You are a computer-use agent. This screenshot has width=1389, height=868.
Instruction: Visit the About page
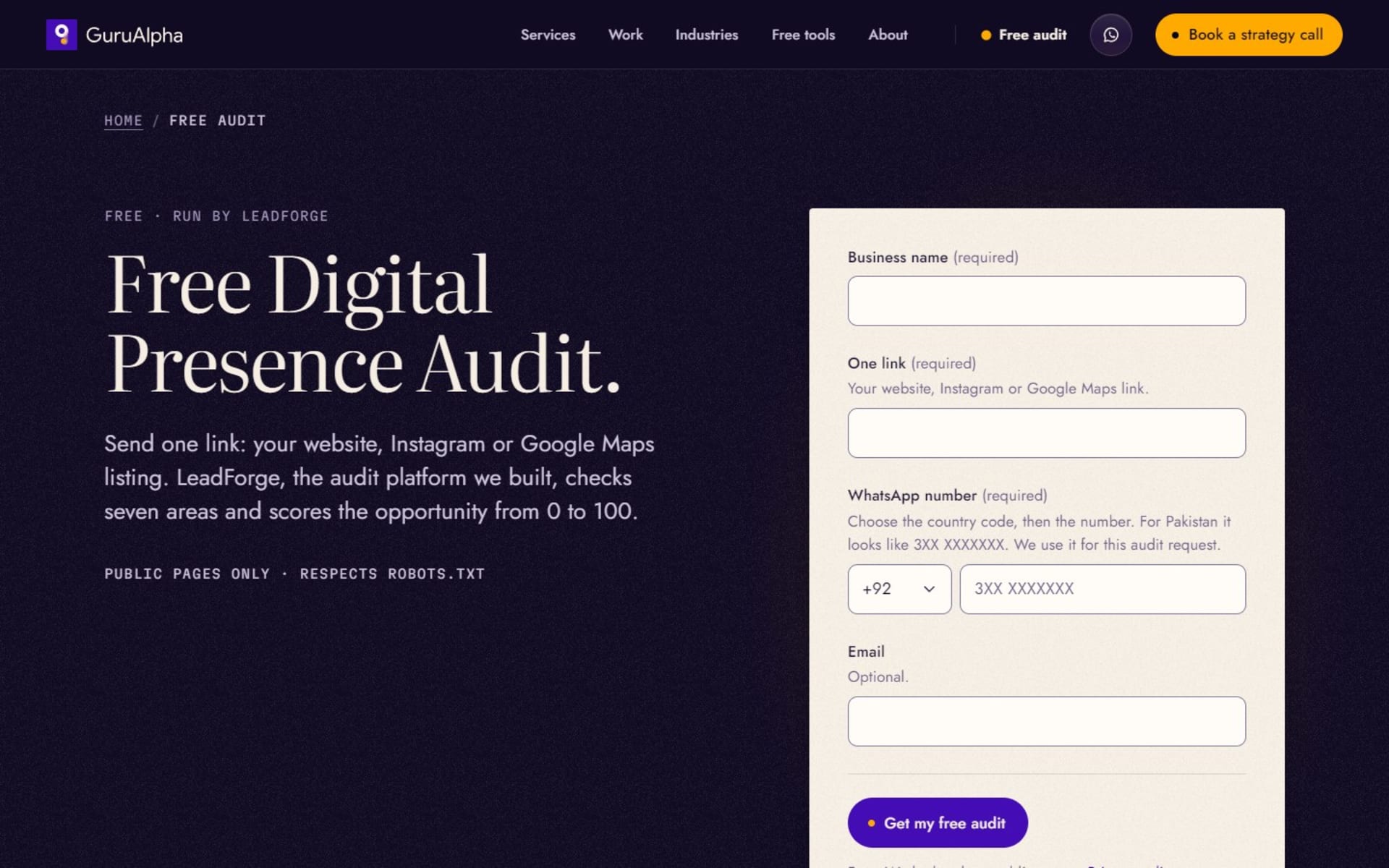(x=888, y=35)
